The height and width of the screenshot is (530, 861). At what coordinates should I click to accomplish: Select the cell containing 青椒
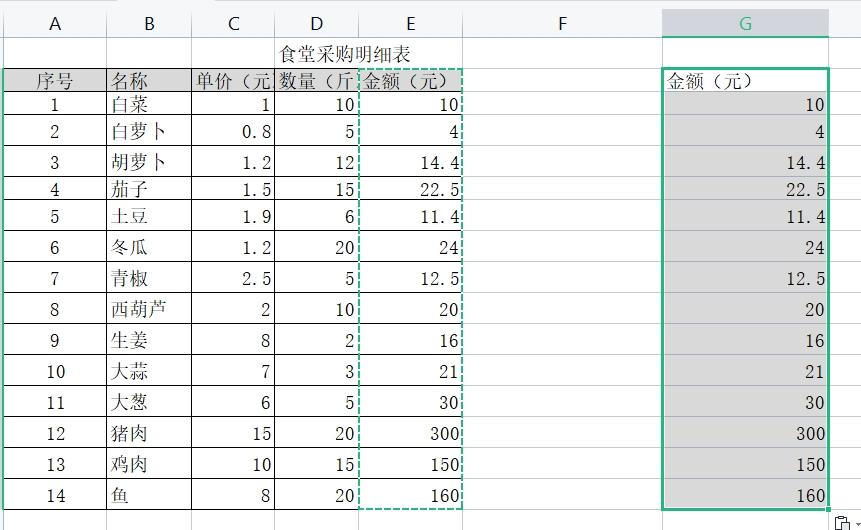(149, 277)
